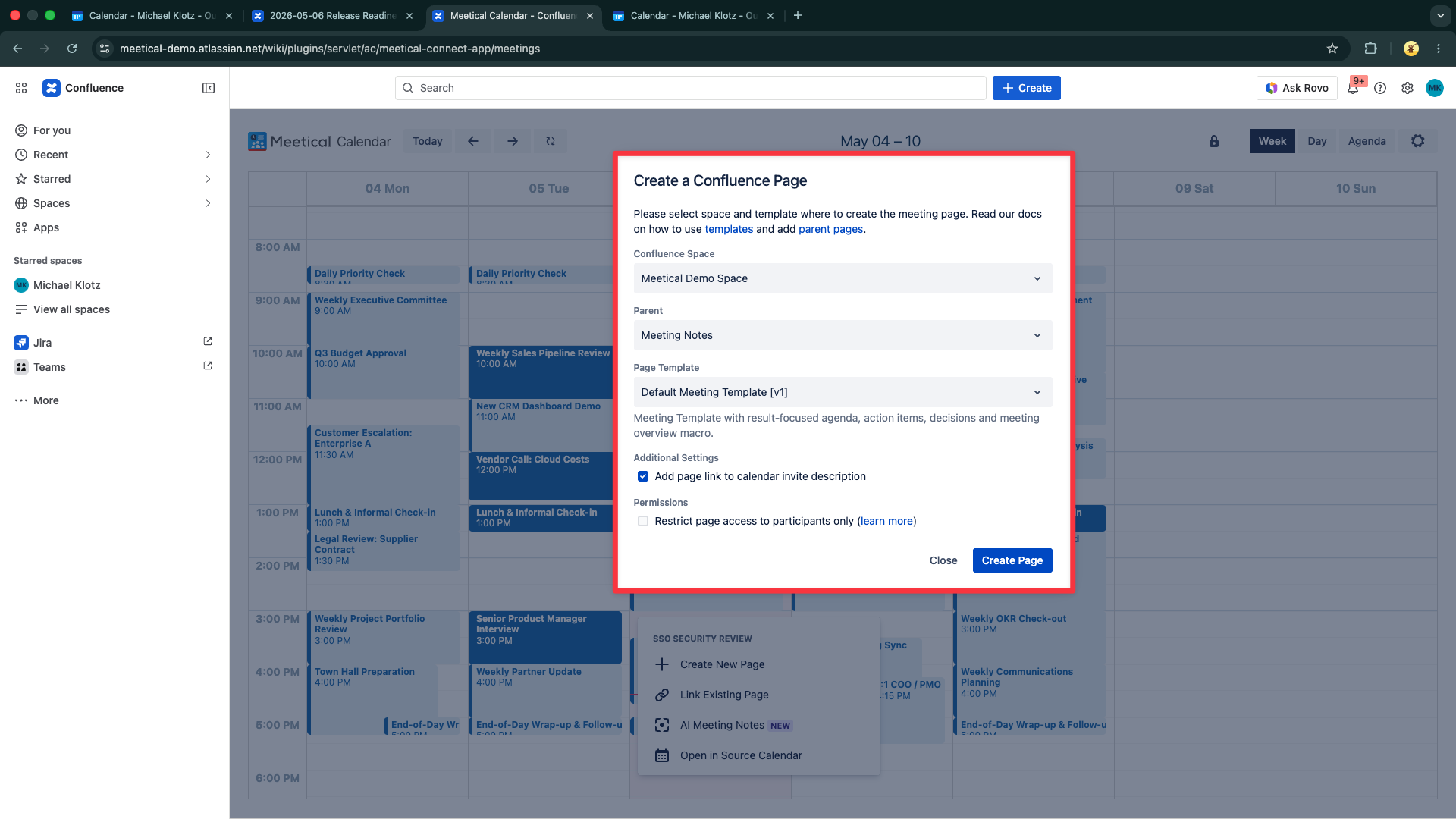1456x819 pixels.
Task: Click the Open in Source Calendar icon
Action: point(662,755)
